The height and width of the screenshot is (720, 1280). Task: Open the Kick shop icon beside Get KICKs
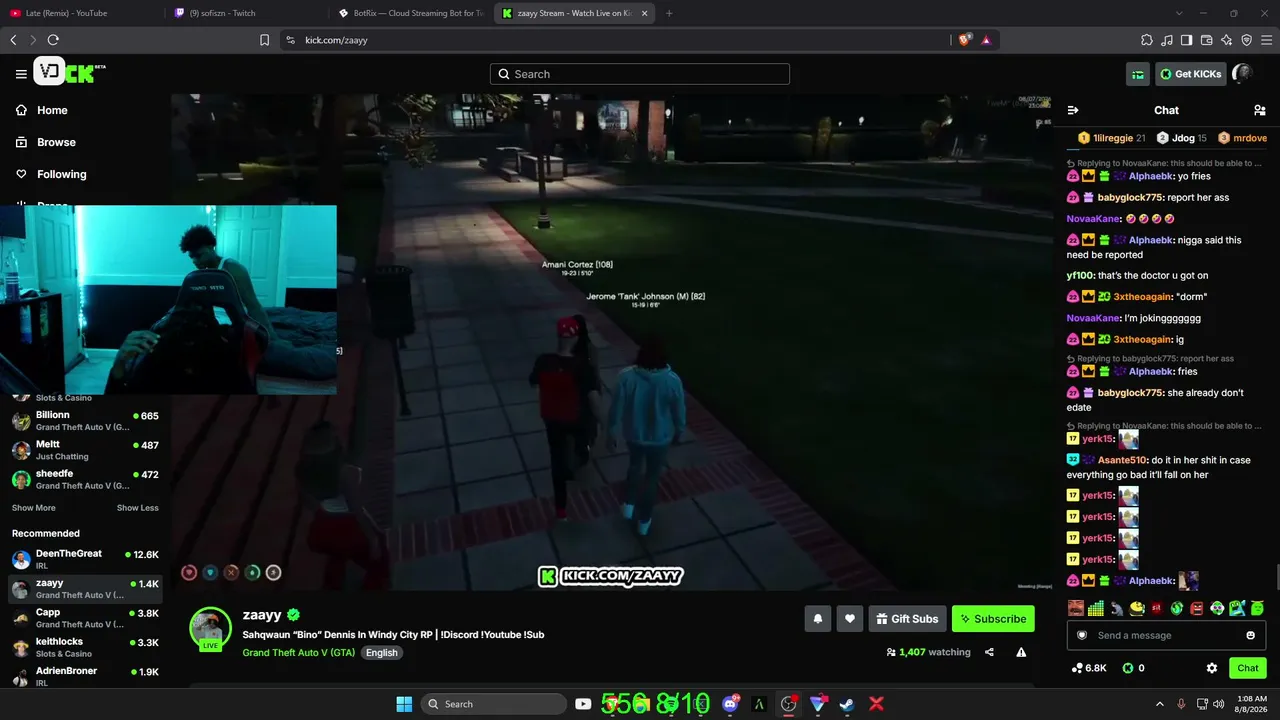(1138, 74)
